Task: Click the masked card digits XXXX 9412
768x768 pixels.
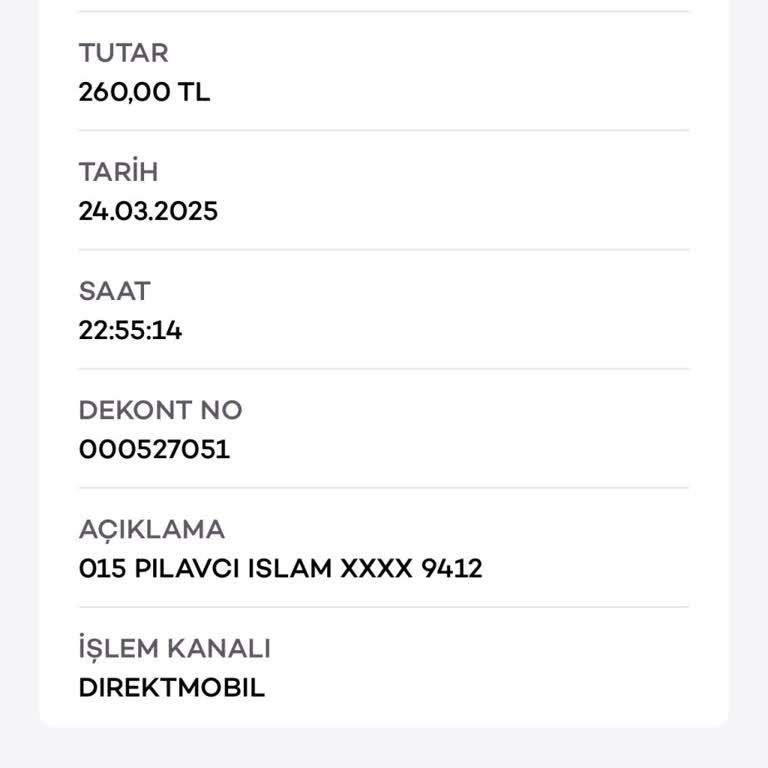Action: click(x=411, y=569)
